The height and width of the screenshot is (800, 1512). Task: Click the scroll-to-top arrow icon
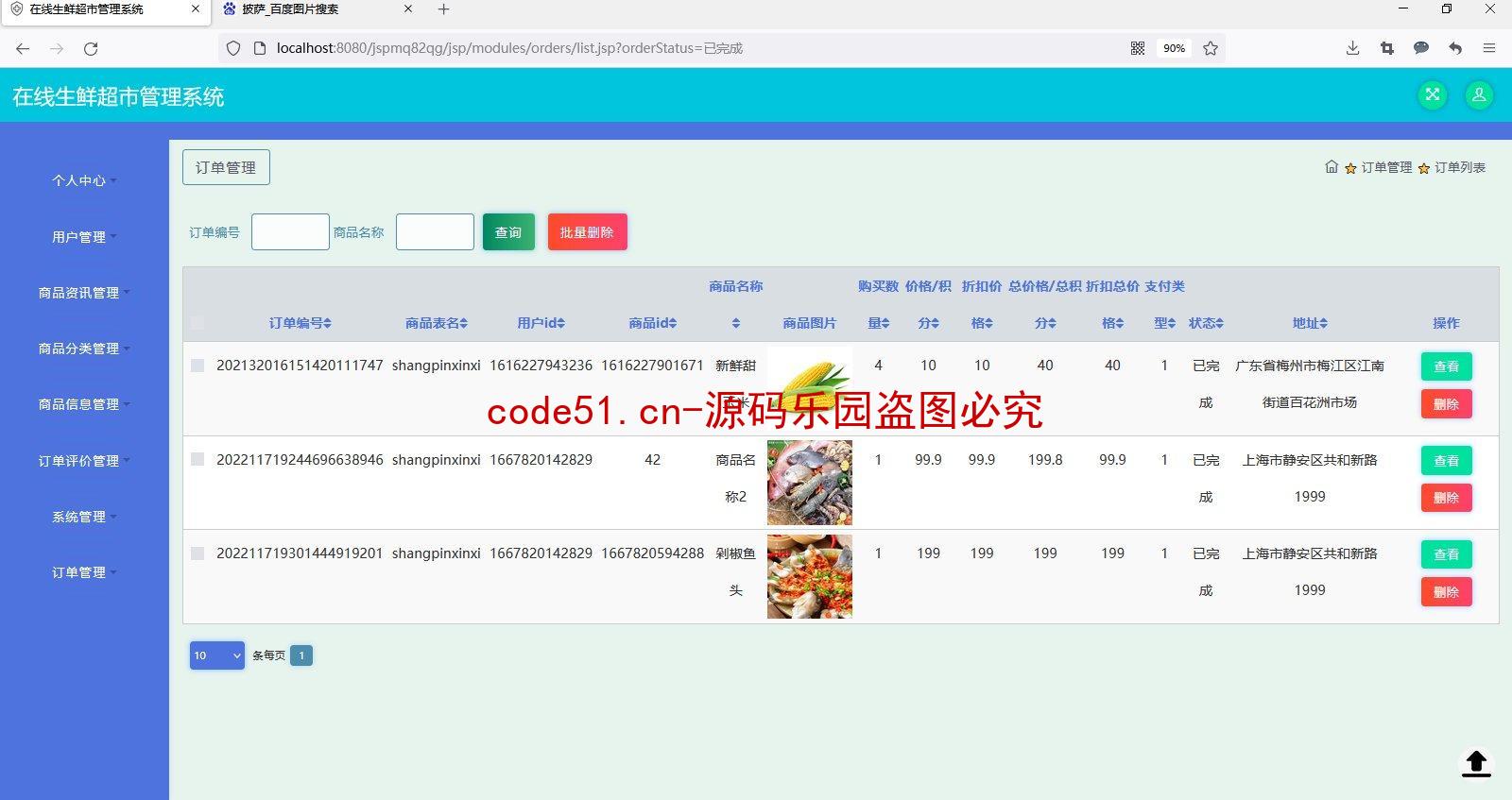[1476, 763]
